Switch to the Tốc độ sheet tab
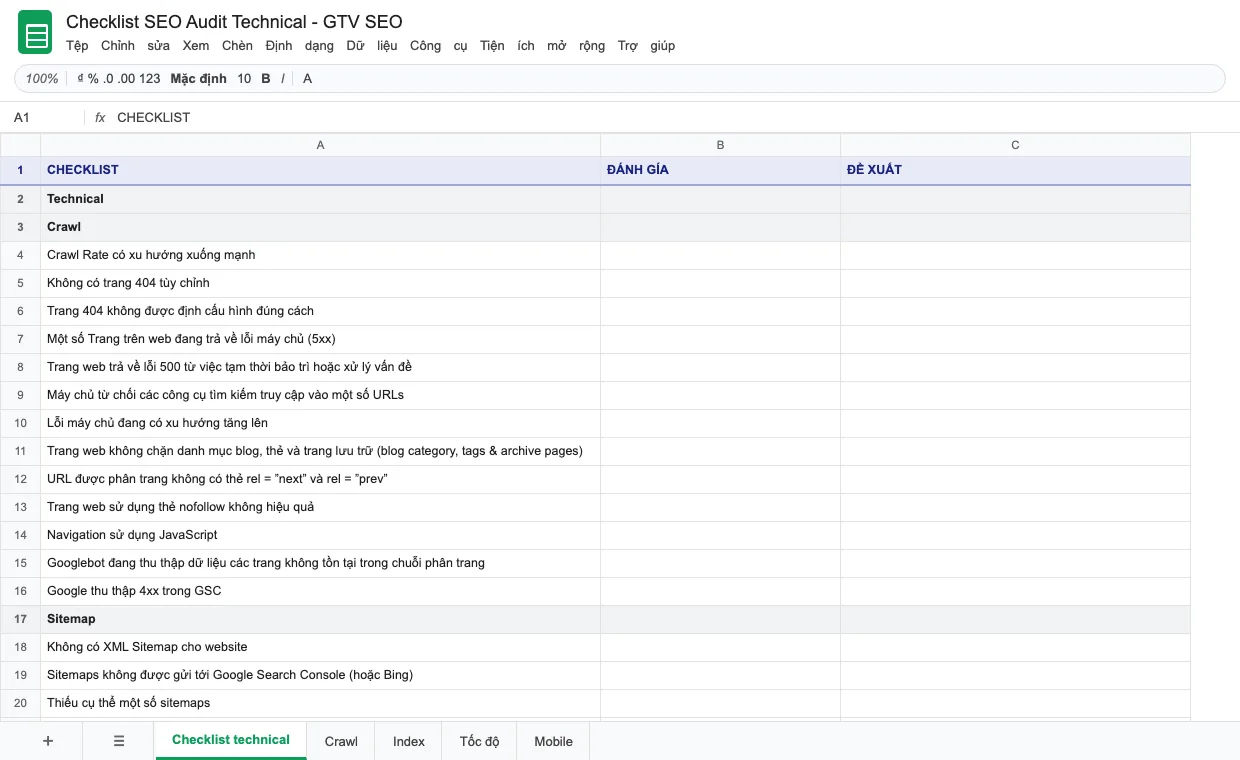Image resolution: width=1240 pixels, height=760 pixels. tap(480, 741)
